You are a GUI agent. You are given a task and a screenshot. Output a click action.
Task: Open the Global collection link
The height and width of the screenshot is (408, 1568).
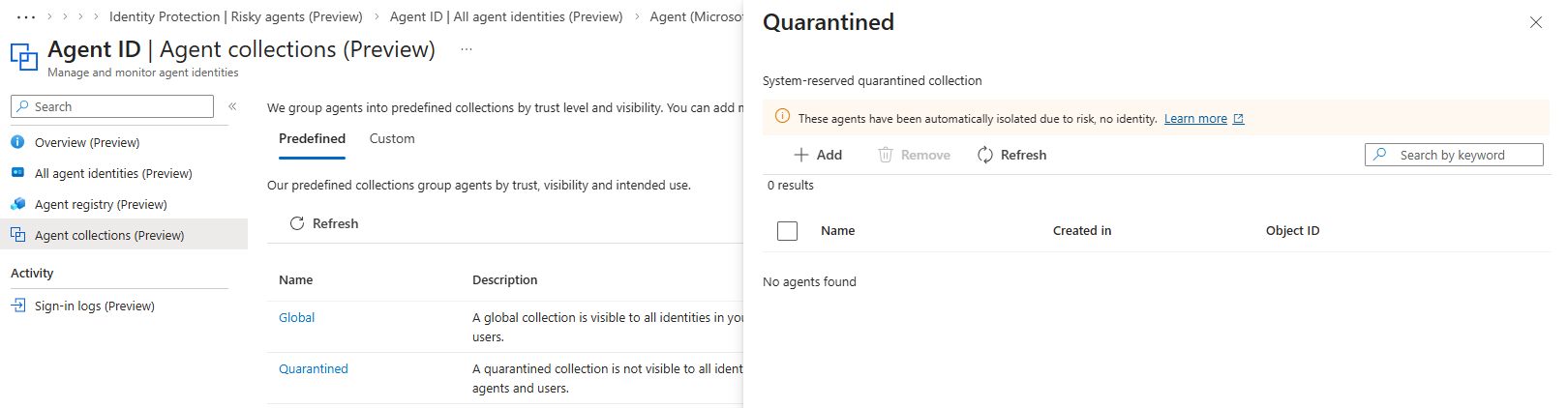tap(296, 317)
